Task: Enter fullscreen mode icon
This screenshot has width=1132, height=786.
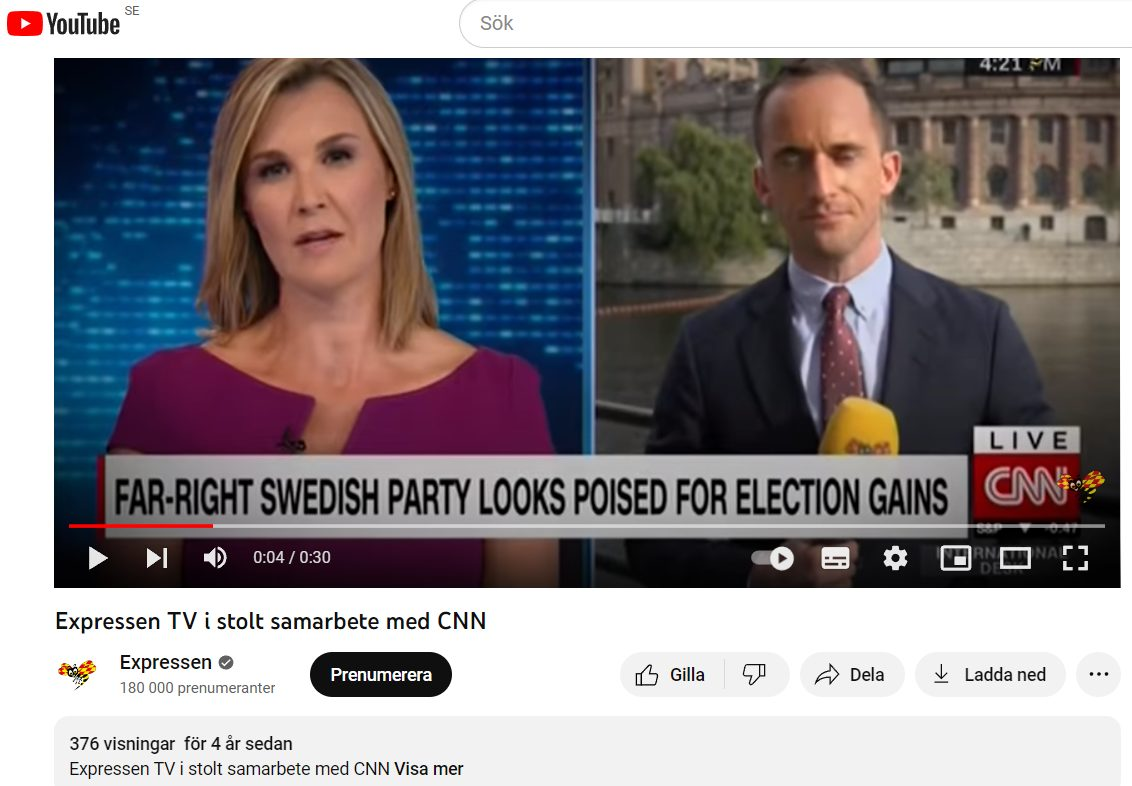Action: click(x=1075, y=558)
